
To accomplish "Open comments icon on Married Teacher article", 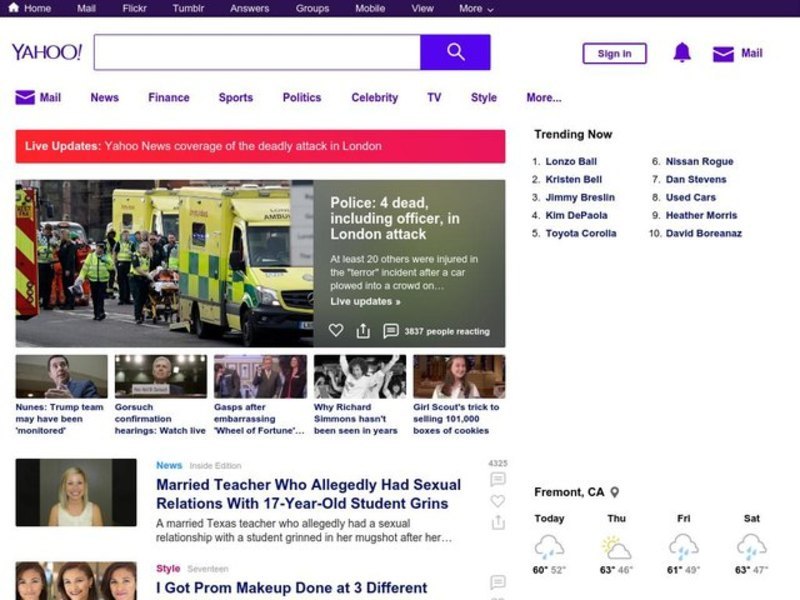I will tap(497, 480).
